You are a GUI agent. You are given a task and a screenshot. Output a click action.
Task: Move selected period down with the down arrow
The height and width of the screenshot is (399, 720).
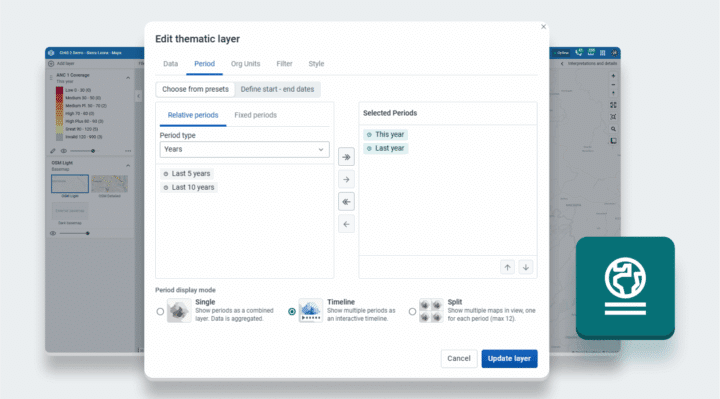526,267
